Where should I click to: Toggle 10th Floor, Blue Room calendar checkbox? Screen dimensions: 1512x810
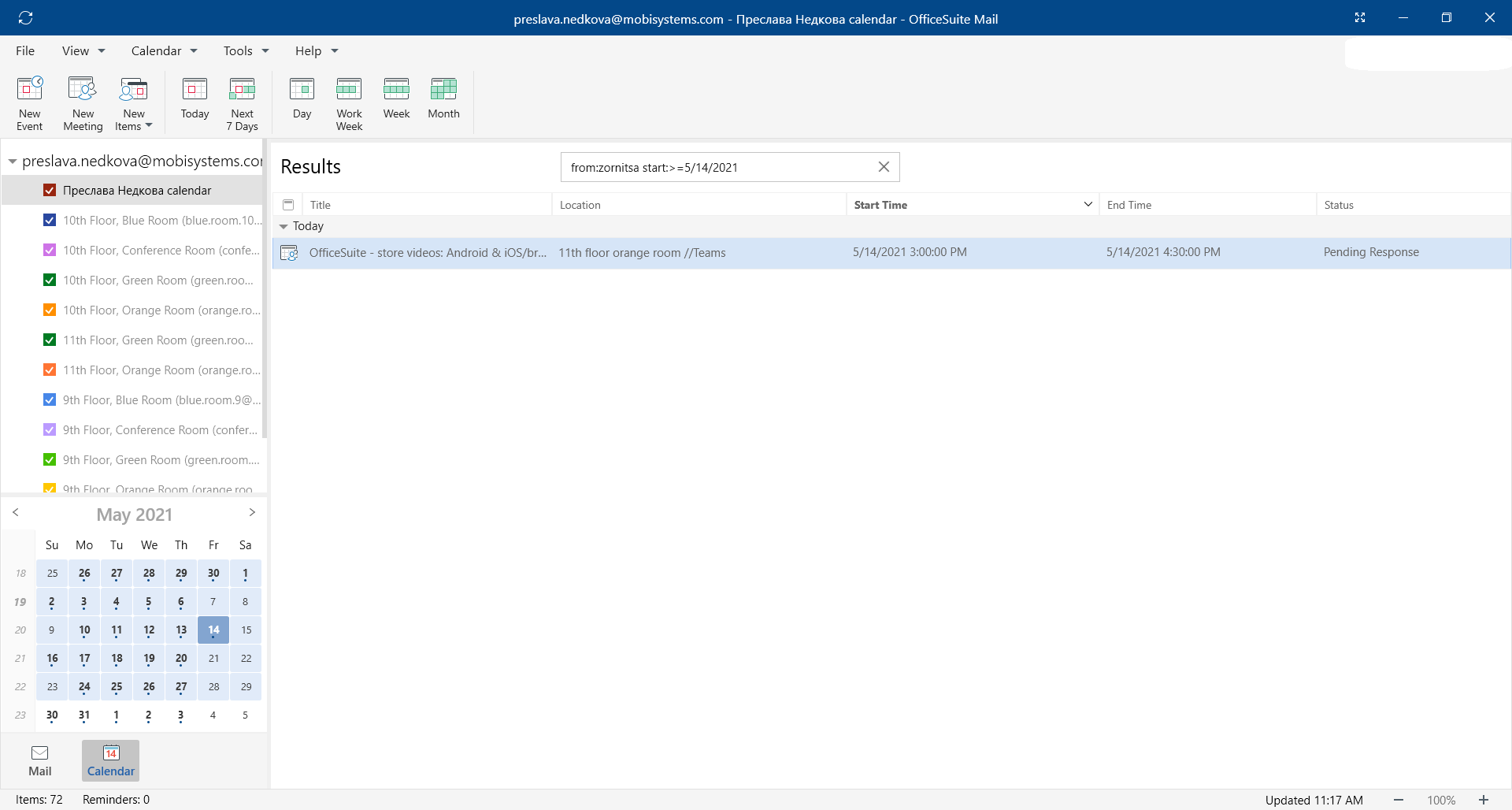(x=50, y=221)
